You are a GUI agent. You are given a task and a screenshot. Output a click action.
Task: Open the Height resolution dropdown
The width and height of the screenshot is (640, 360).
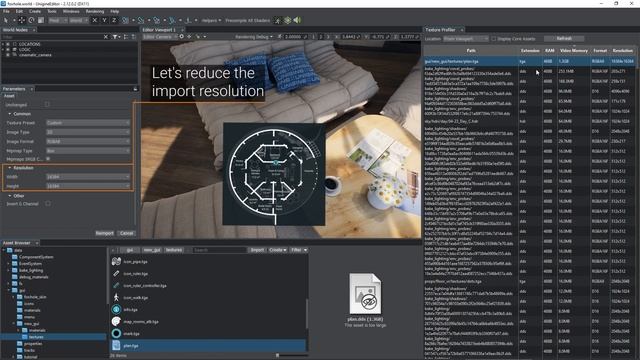click(88, 186)
